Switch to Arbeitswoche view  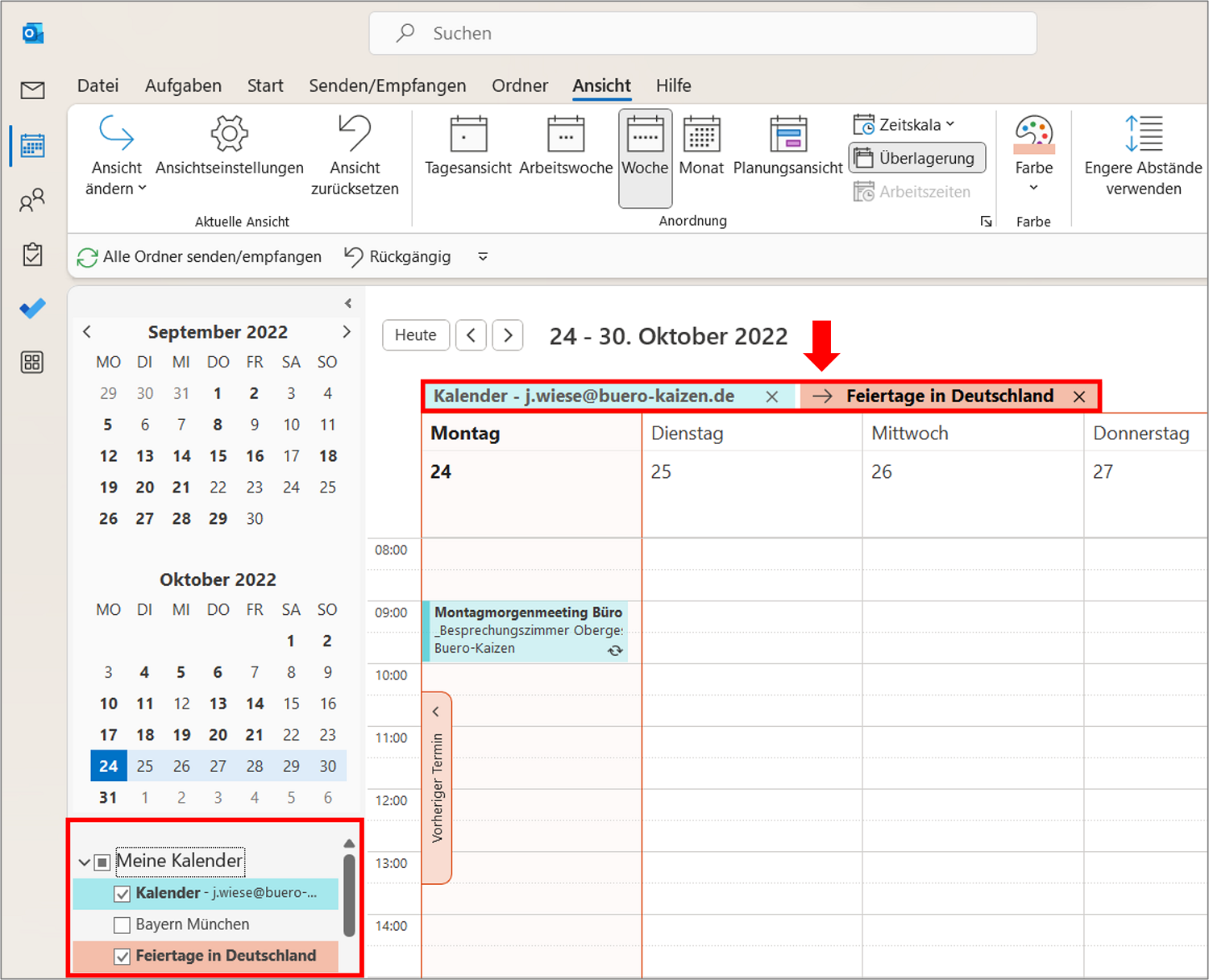click(566, 146)
